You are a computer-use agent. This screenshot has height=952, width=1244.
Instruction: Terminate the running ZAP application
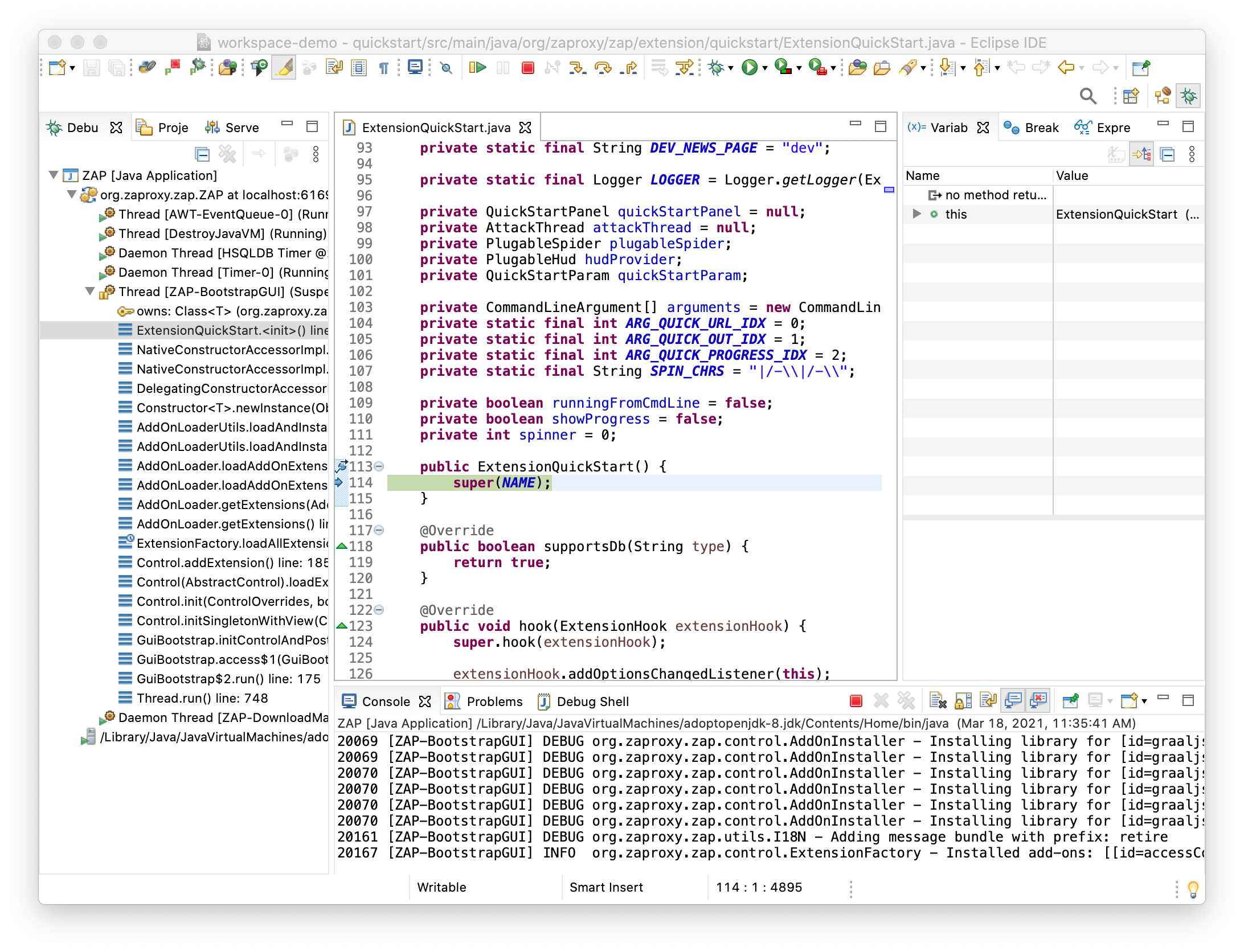(x=526, y=67)
